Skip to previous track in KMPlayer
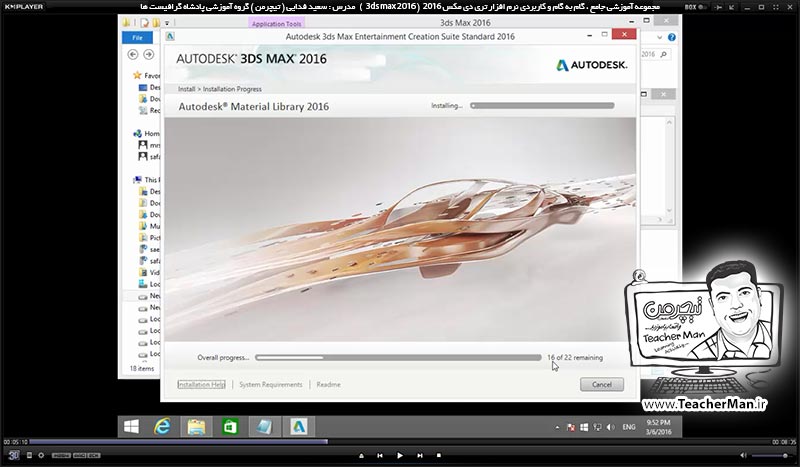This screenshot has height=467, width=800. tap(380, 455)
